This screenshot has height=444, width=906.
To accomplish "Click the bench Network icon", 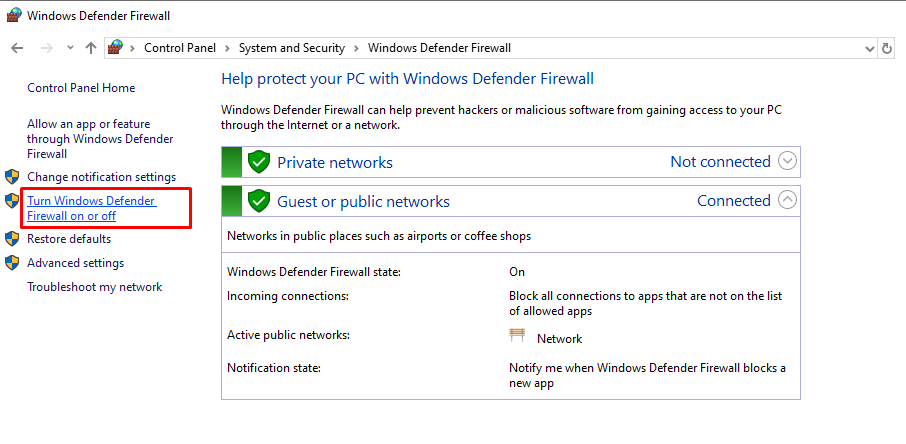I will (x=517, y=335).
